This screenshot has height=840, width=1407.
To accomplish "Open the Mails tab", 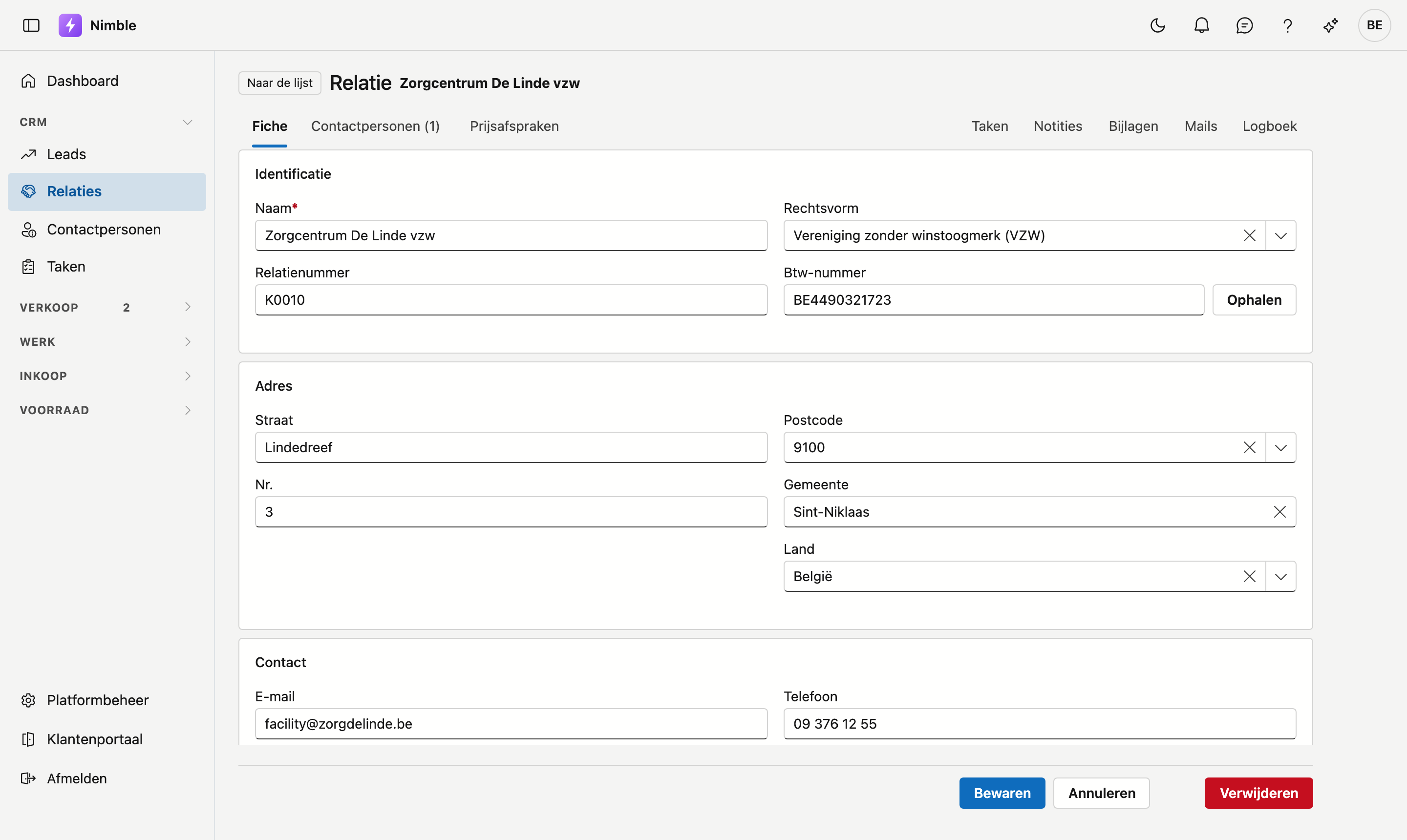I will pos(1200,126).
